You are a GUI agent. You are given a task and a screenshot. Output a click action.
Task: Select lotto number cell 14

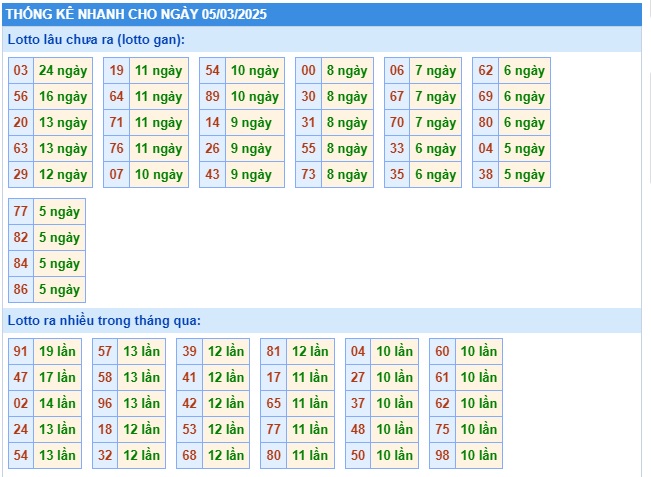213,122
